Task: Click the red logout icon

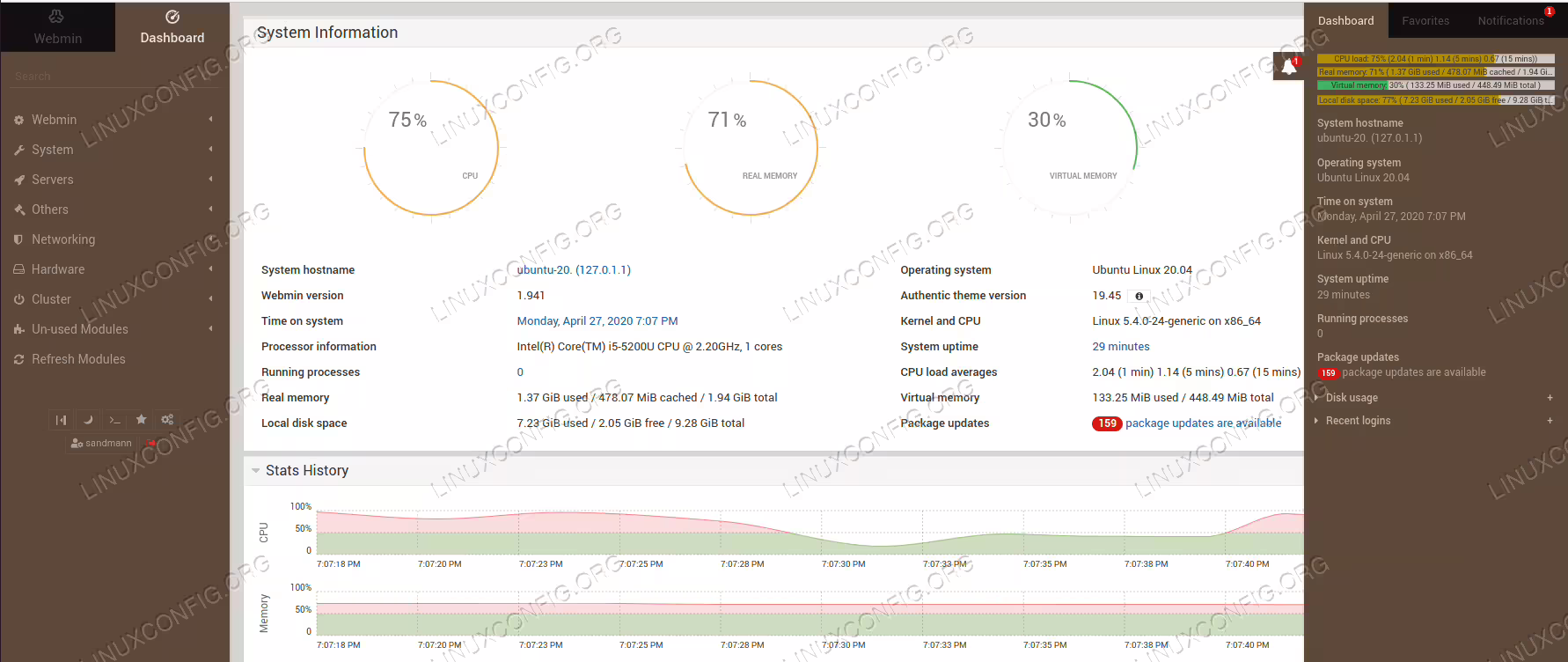Action: pyautogui.click(x=150, y=443)
